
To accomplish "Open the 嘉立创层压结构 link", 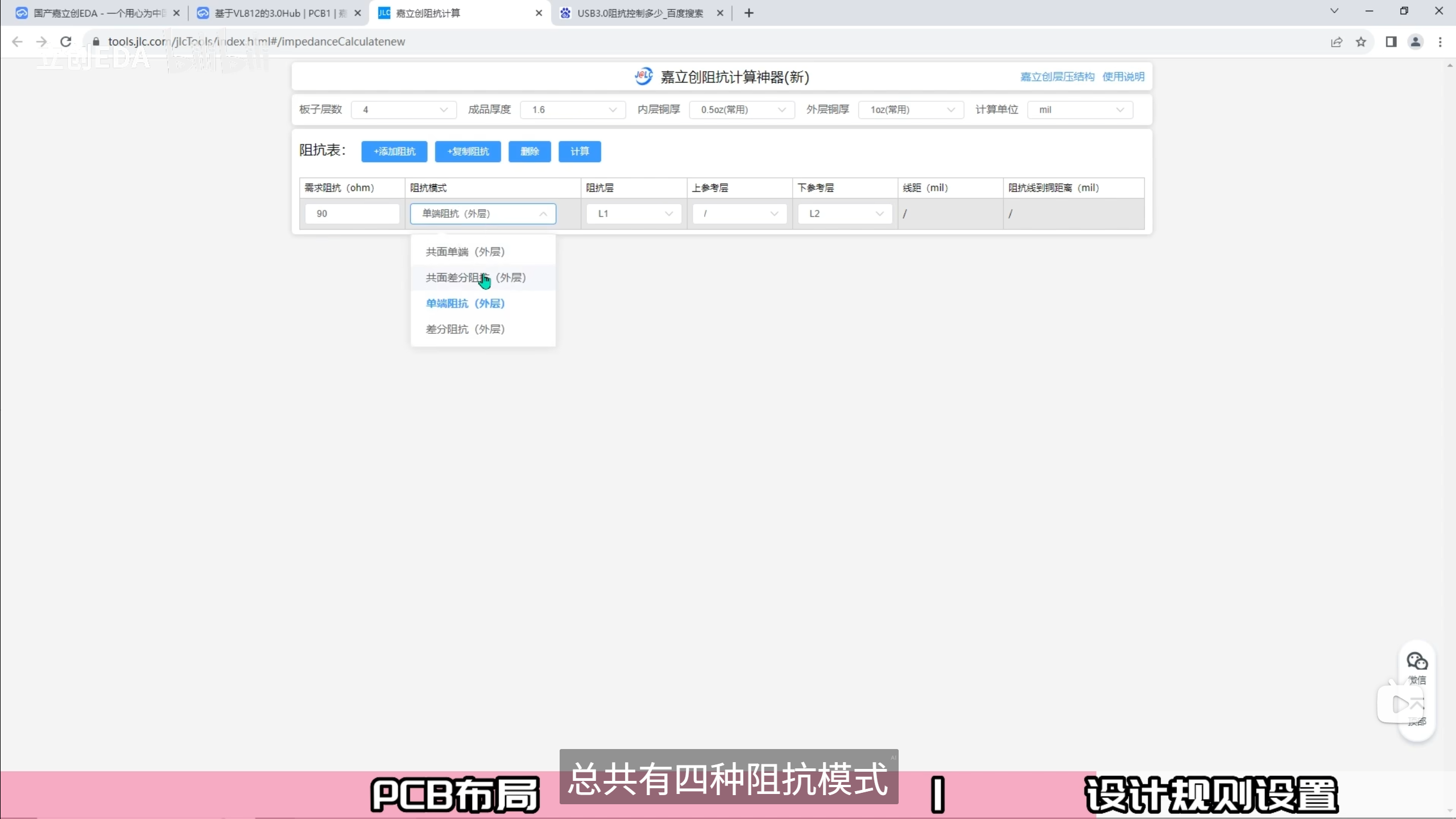I will [1057, 77].
